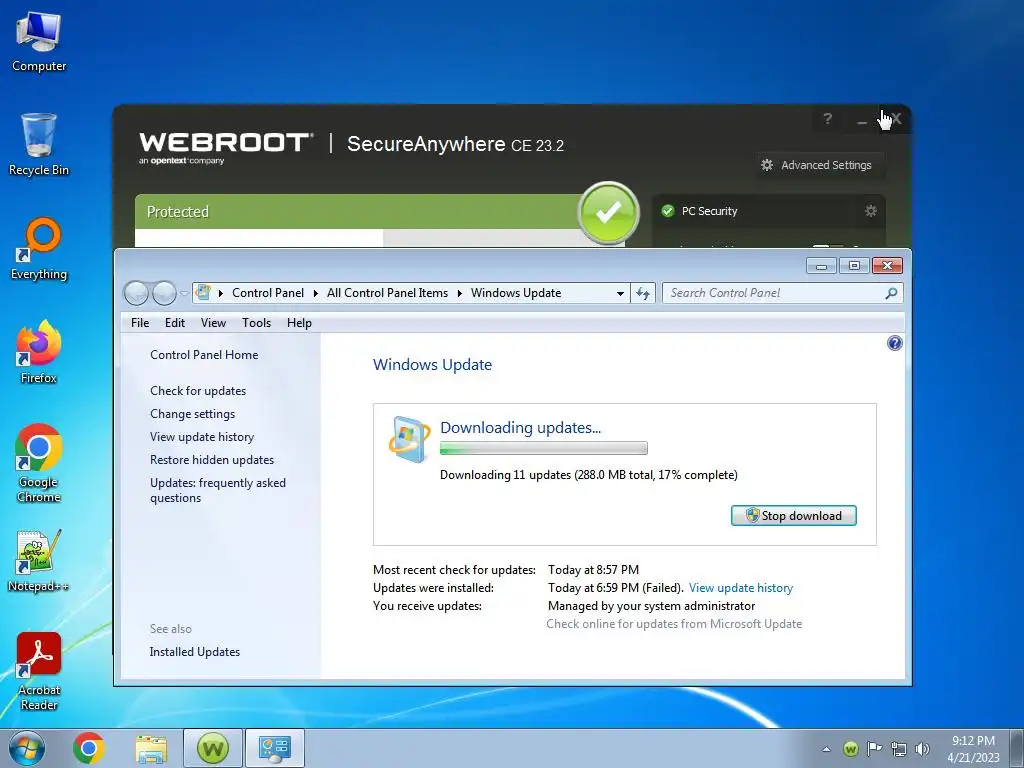The width and height of the screenshot is (1024, 768).
Task: Expand root arrow before Control Panel breadcrumb
Action: click(221, 293)
